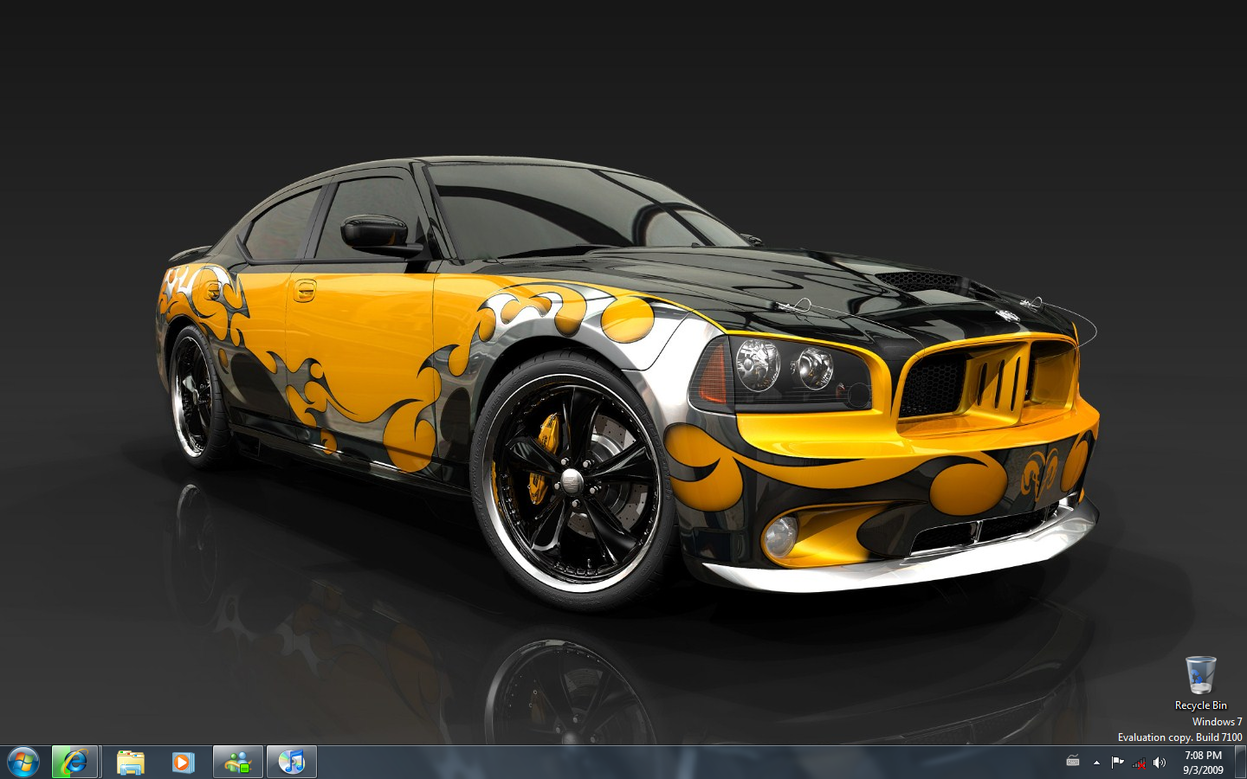Viewport: 1247px width, 779px height.
Task: Switch to iTunes in the taskbar
Action: point(292,762)
